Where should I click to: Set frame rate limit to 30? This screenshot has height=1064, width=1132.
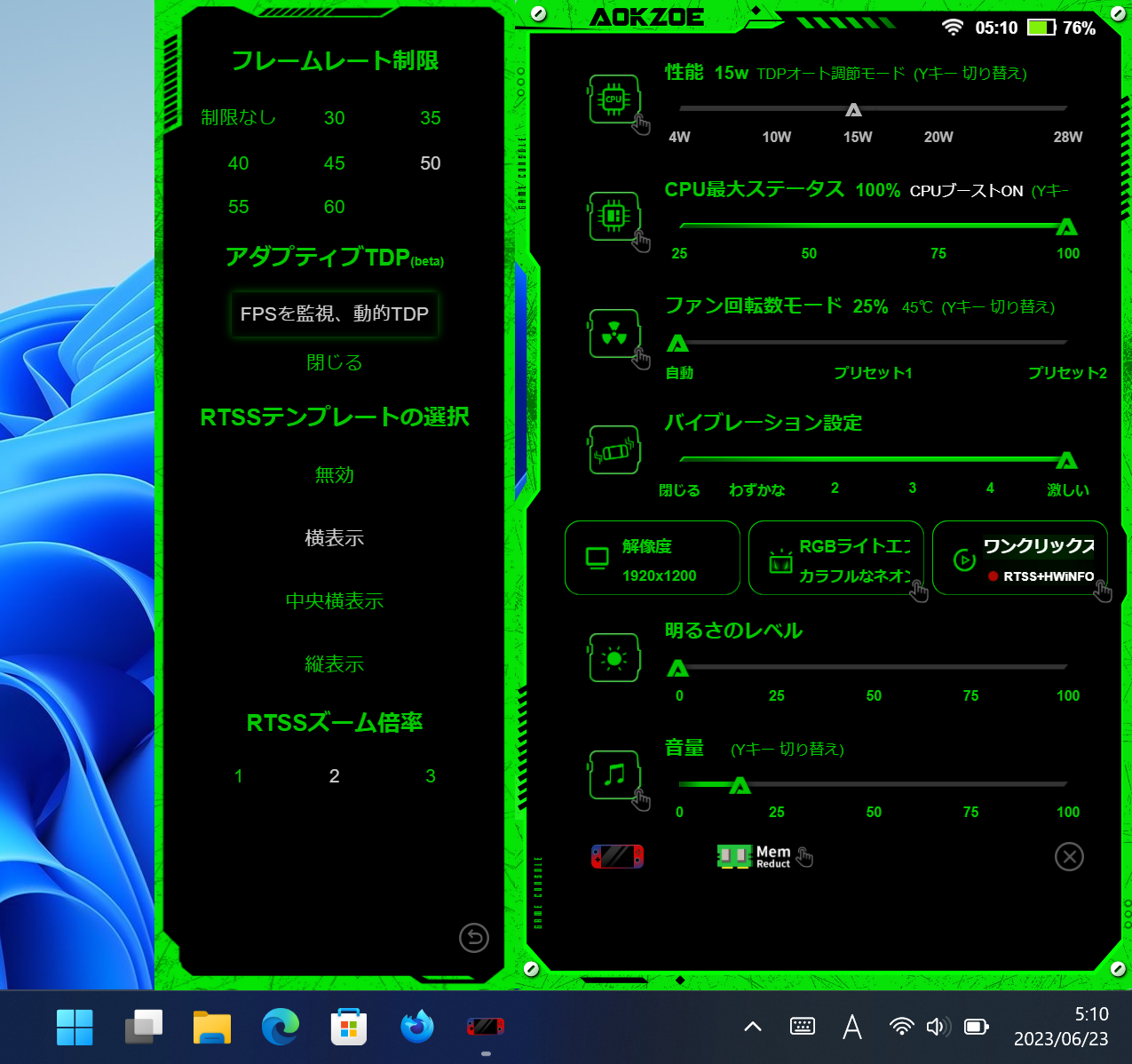[x=335, y=118]
